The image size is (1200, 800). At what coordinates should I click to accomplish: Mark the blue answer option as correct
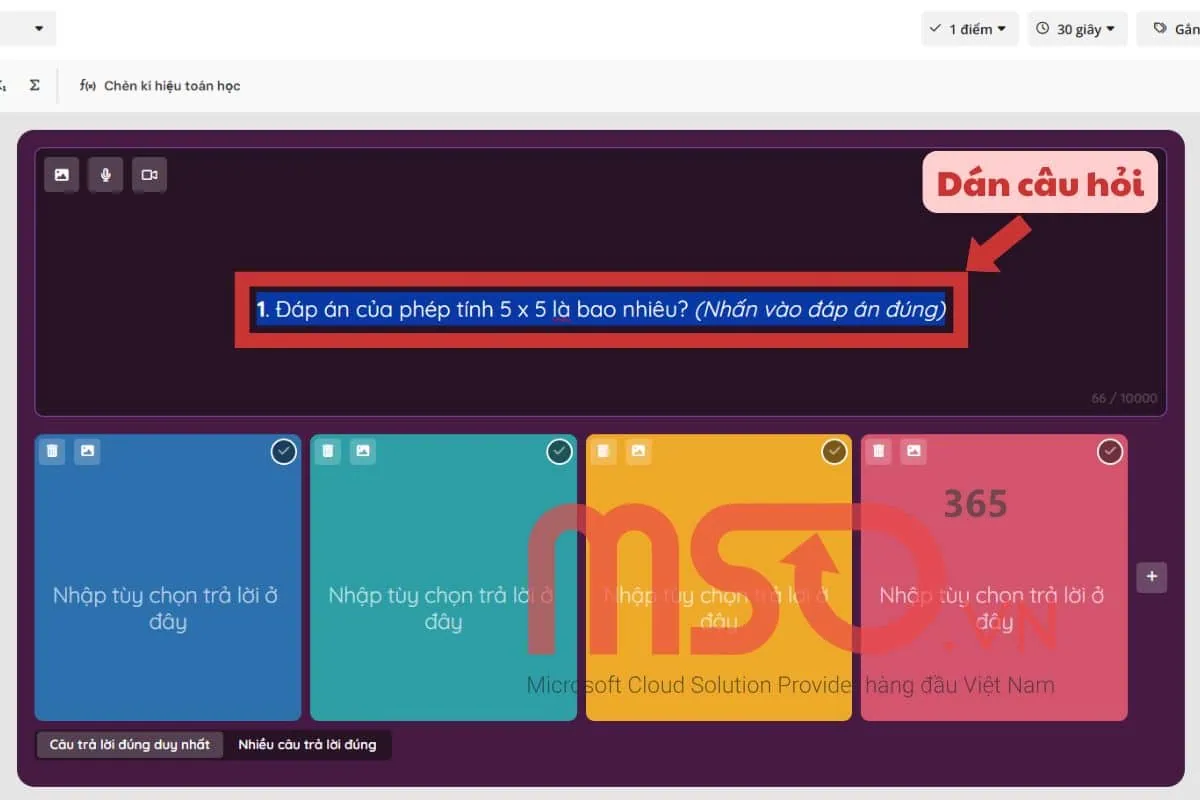pyautogui.click(x=283, y=451)
